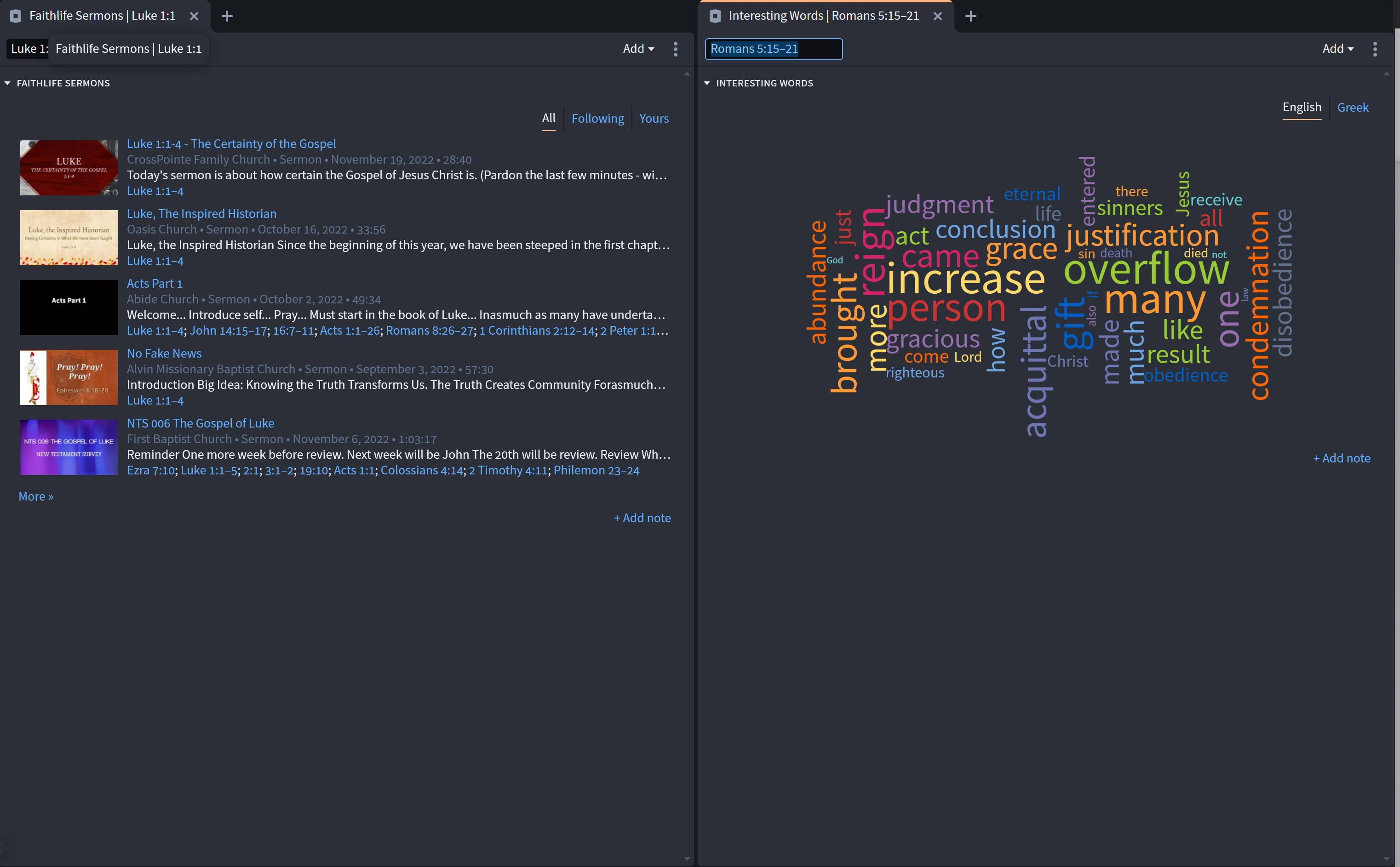Open the Ezra 7:10 reference link
This screenshot has width=1400, height=867.
coord(150,470)
